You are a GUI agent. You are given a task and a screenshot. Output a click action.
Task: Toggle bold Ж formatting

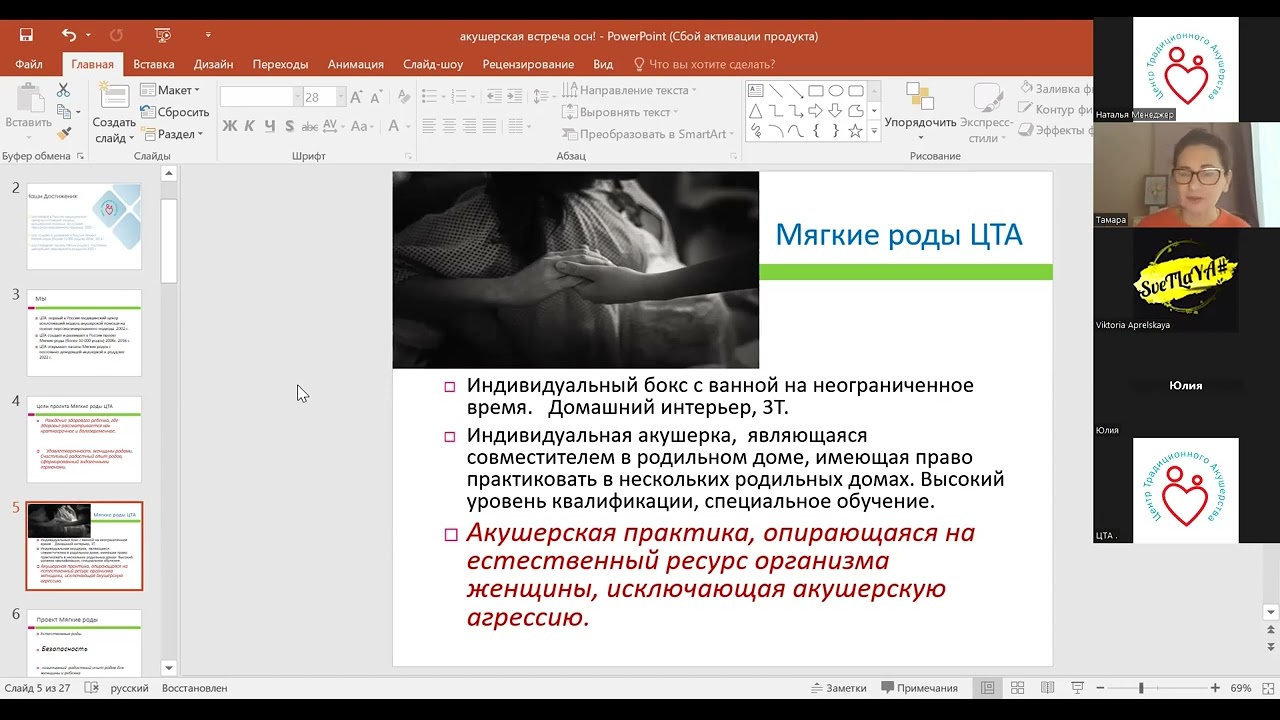pos(229,126)
